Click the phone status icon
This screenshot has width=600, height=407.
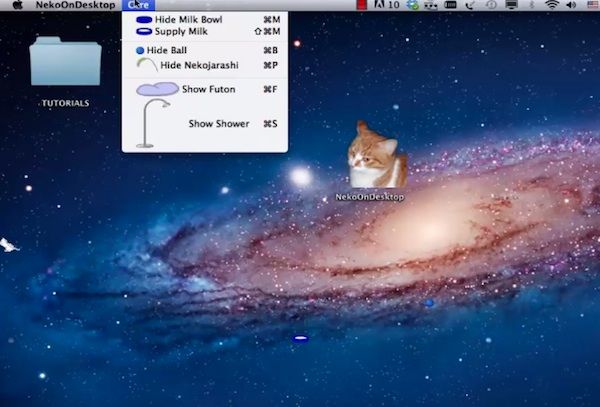click(x=470, y=5)
